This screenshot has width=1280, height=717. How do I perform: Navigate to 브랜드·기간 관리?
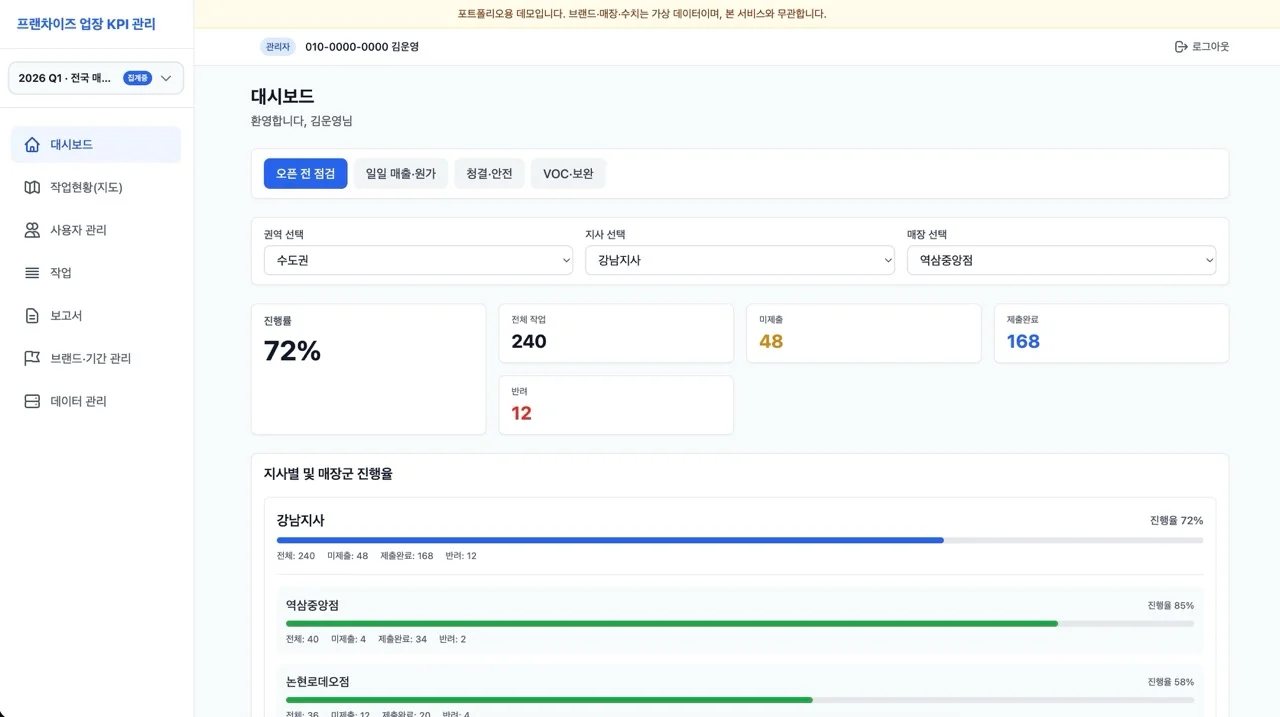(x=96, y=358)
